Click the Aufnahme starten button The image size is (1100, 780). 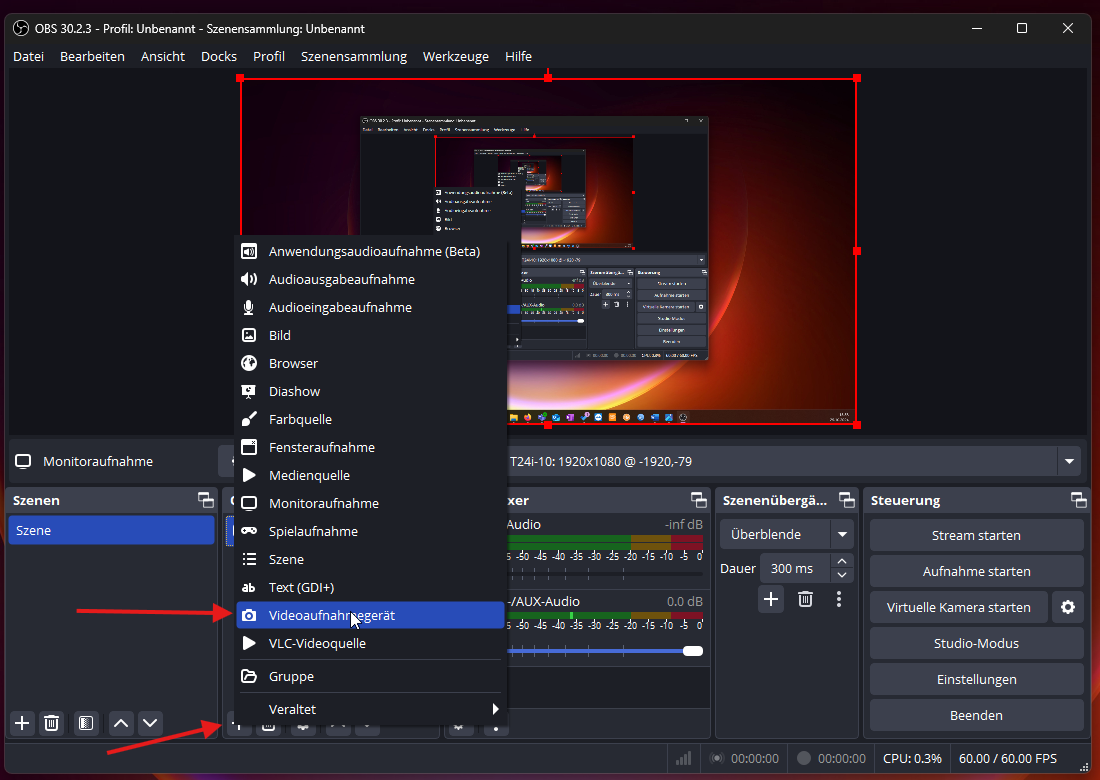[x=976, y=571]
